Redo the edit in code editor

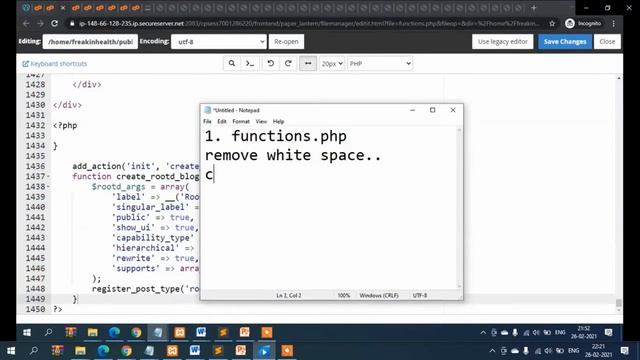click(x=288, y=64)
